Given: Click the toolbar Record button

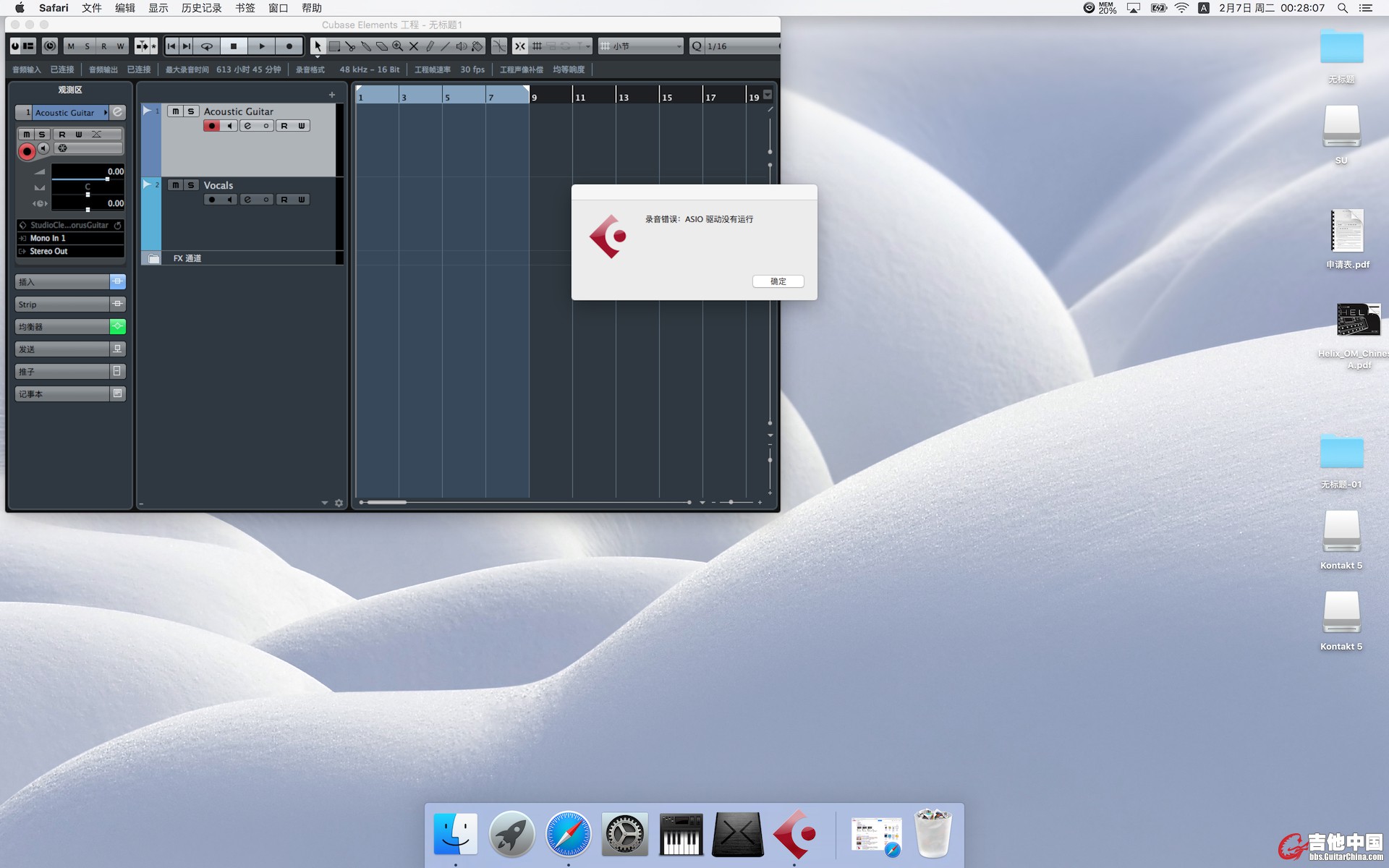Looking at the screenshot, I should pos(289,46).
